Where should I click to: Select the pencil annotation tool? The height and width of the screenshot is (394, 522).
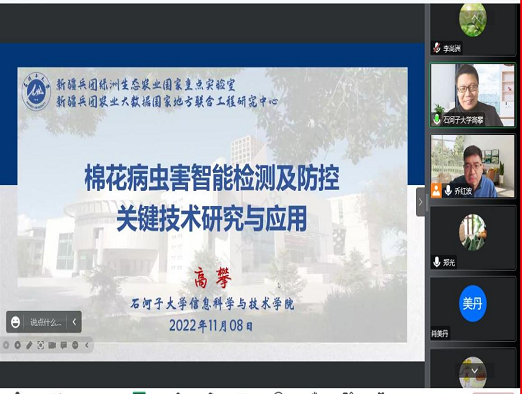click(29, 345)
